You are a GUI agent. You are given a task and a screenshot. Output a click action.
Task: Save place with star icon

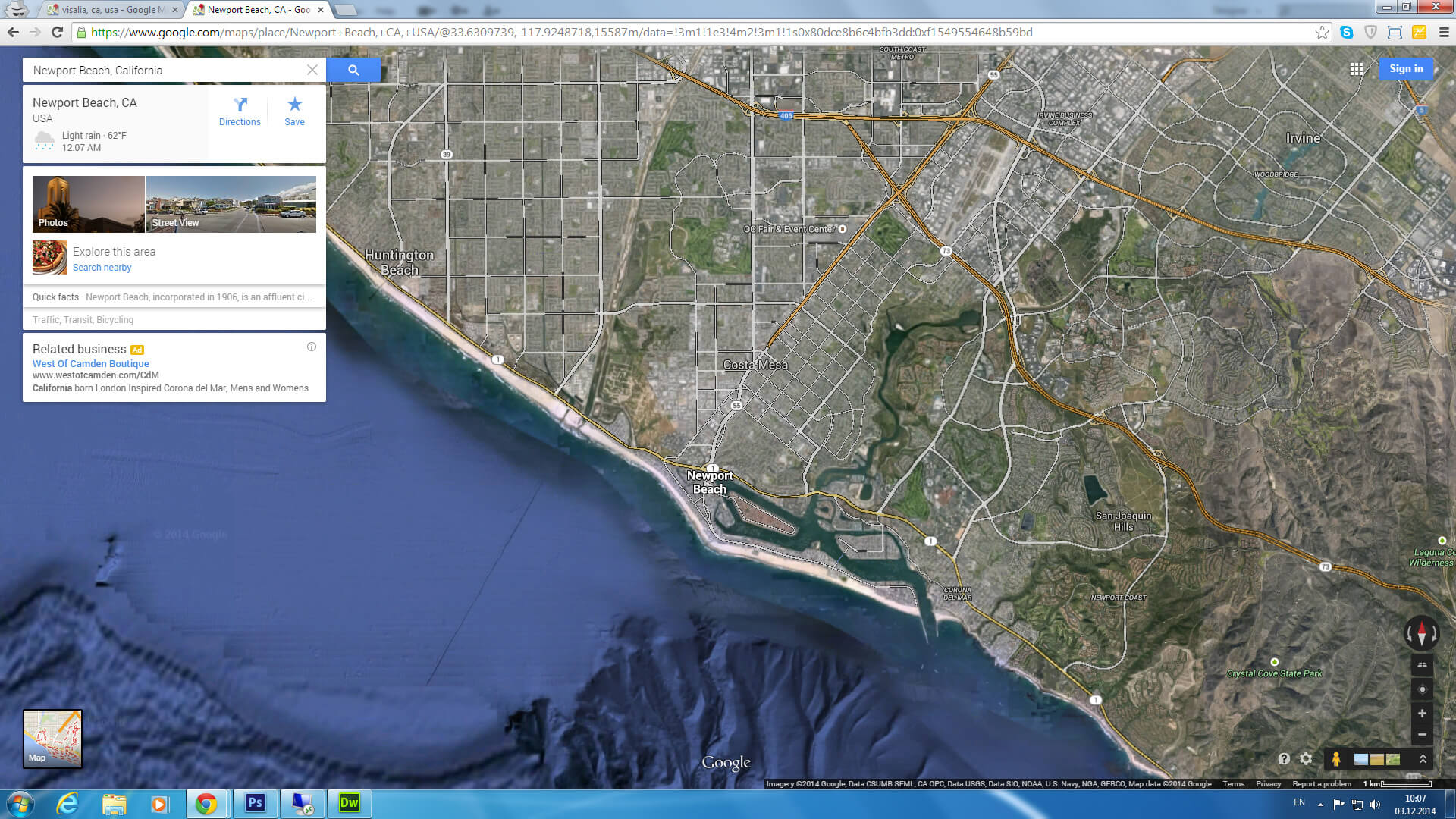click(294, 105)
